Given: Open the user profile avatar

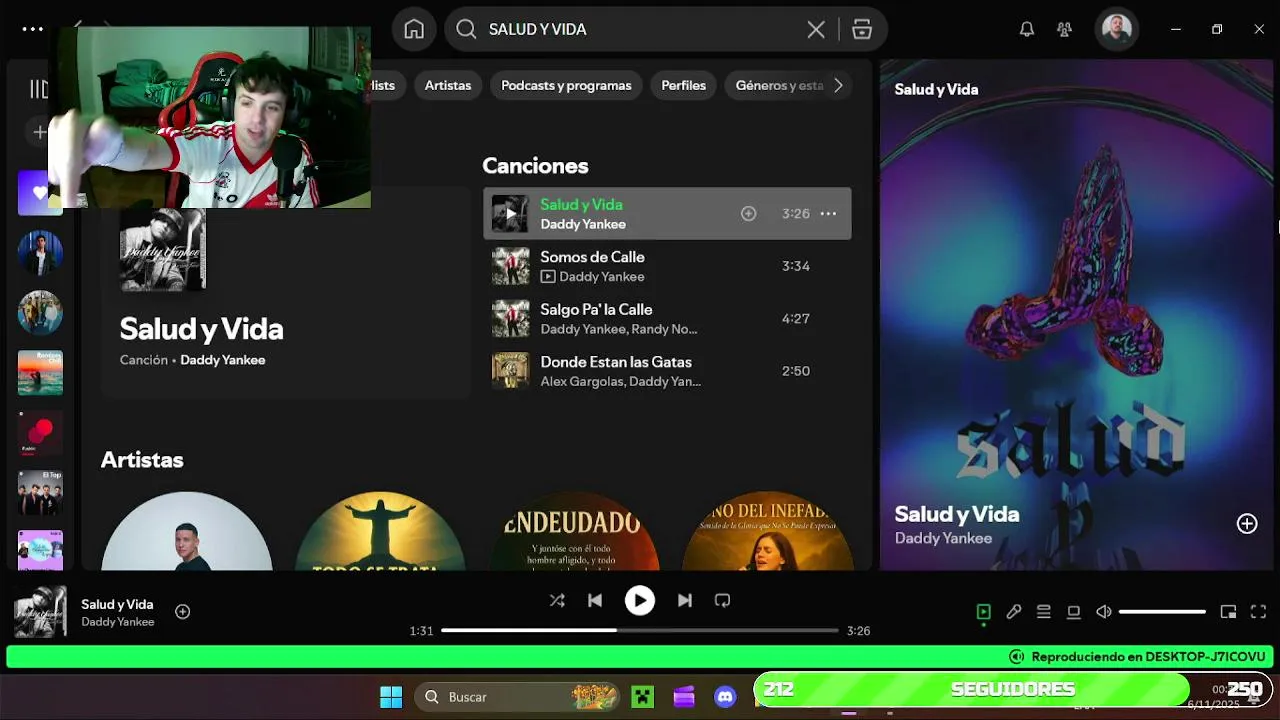Looking at the screenshot, I should [x=1116, y=29].
